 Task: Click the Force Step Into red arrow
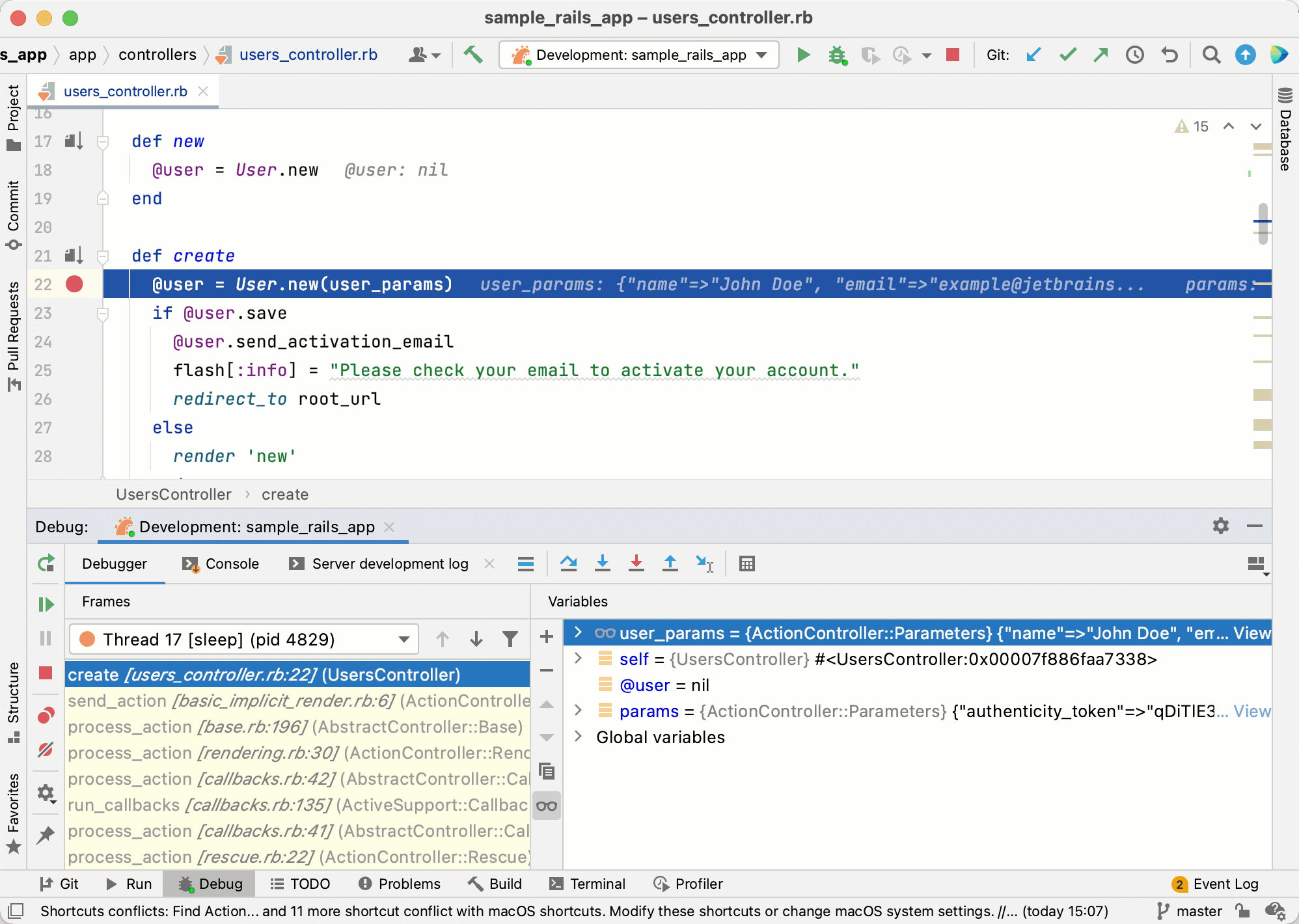tap(636, 564)
